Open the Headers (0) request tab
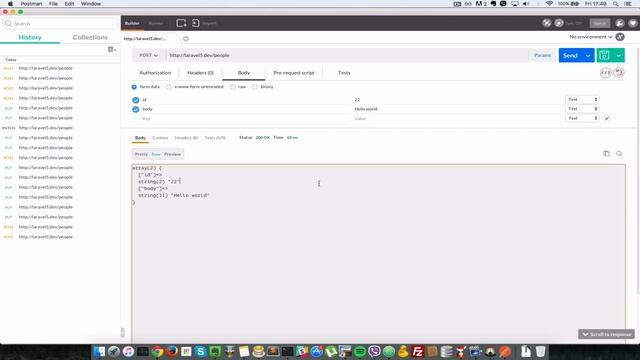Screen dimensions: 640x360 200,73
